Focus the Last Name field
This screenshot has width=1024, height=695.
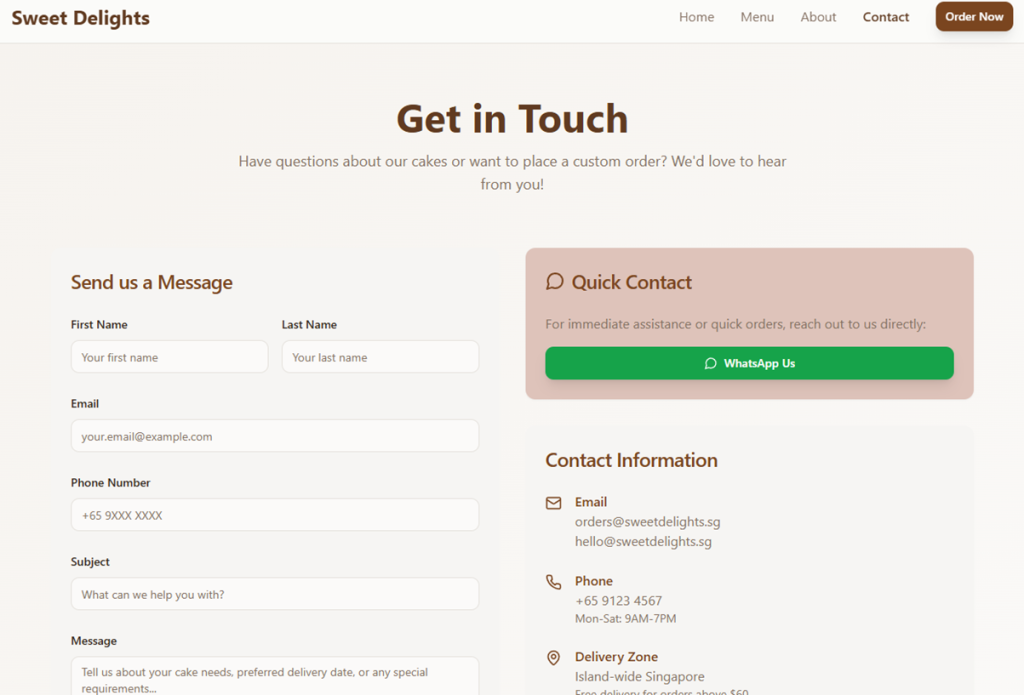[x=380, y=357]
